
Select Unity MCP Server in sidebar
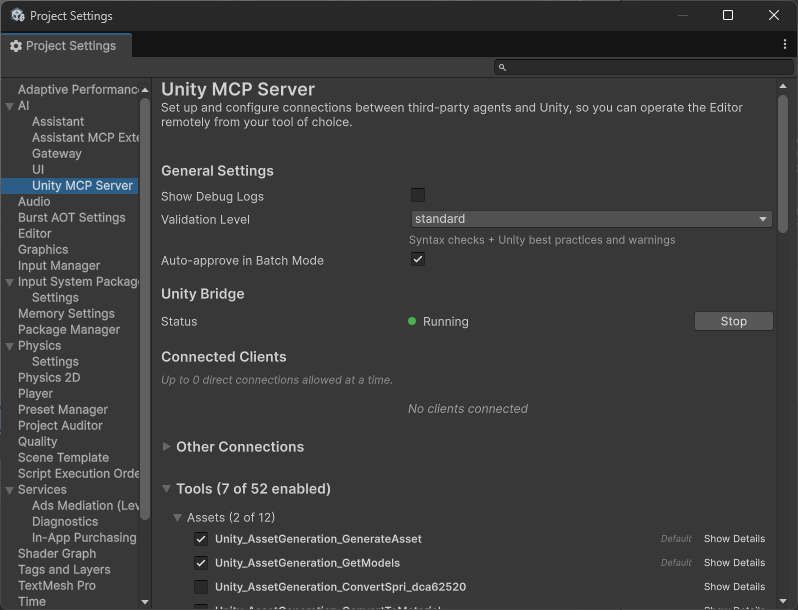pyautogui.click(x=82, y=186)
